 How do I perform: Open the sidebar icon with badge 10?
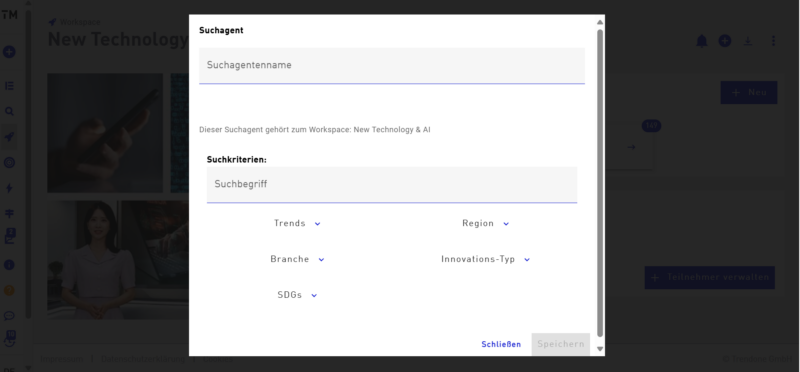[10, 339]
